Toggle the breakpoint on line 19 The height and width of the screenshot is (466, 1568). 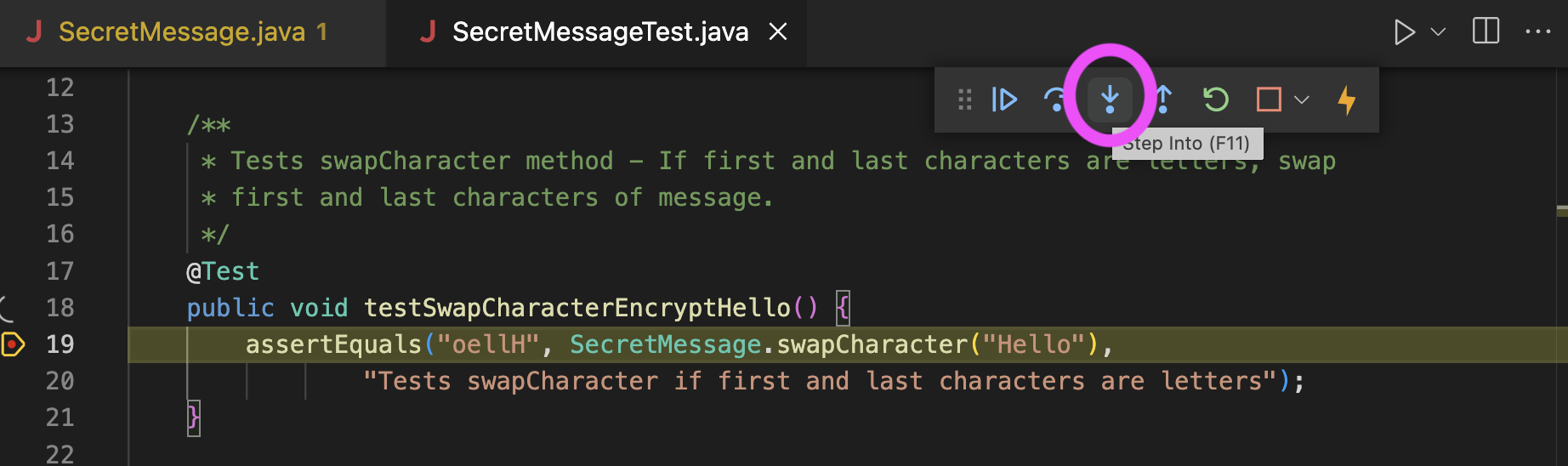click(x=14, y=344)
